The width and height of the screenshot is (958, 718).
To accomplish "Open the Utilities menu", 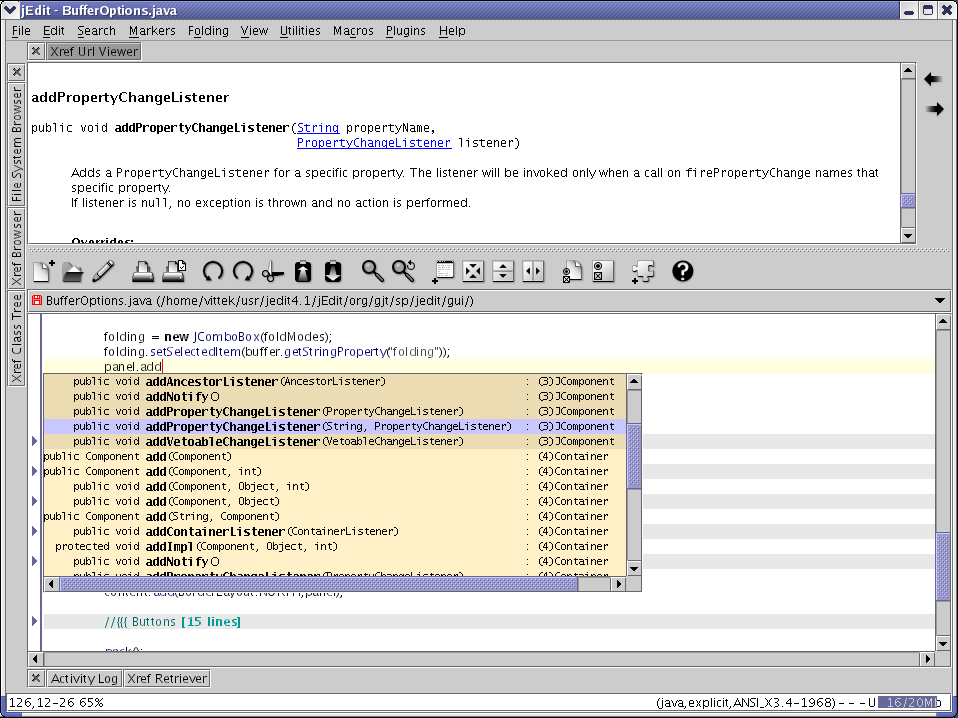I will click(300, 31).
